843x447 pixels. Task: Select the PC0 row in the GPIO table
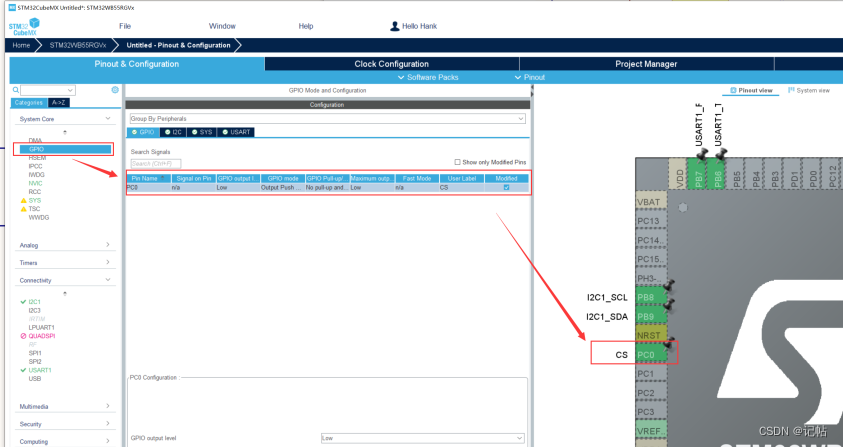pyautogui.click(x=327, y=188)
